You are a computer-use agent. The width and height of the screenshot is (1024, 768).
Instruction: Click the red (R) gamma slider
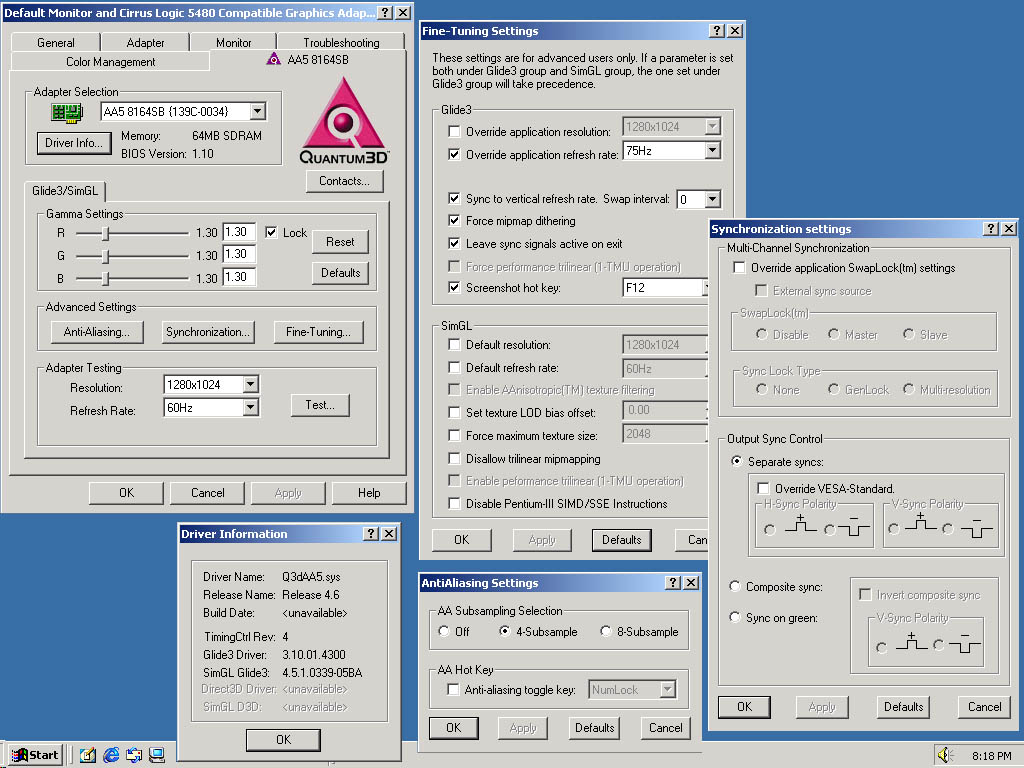pos(106,233)
